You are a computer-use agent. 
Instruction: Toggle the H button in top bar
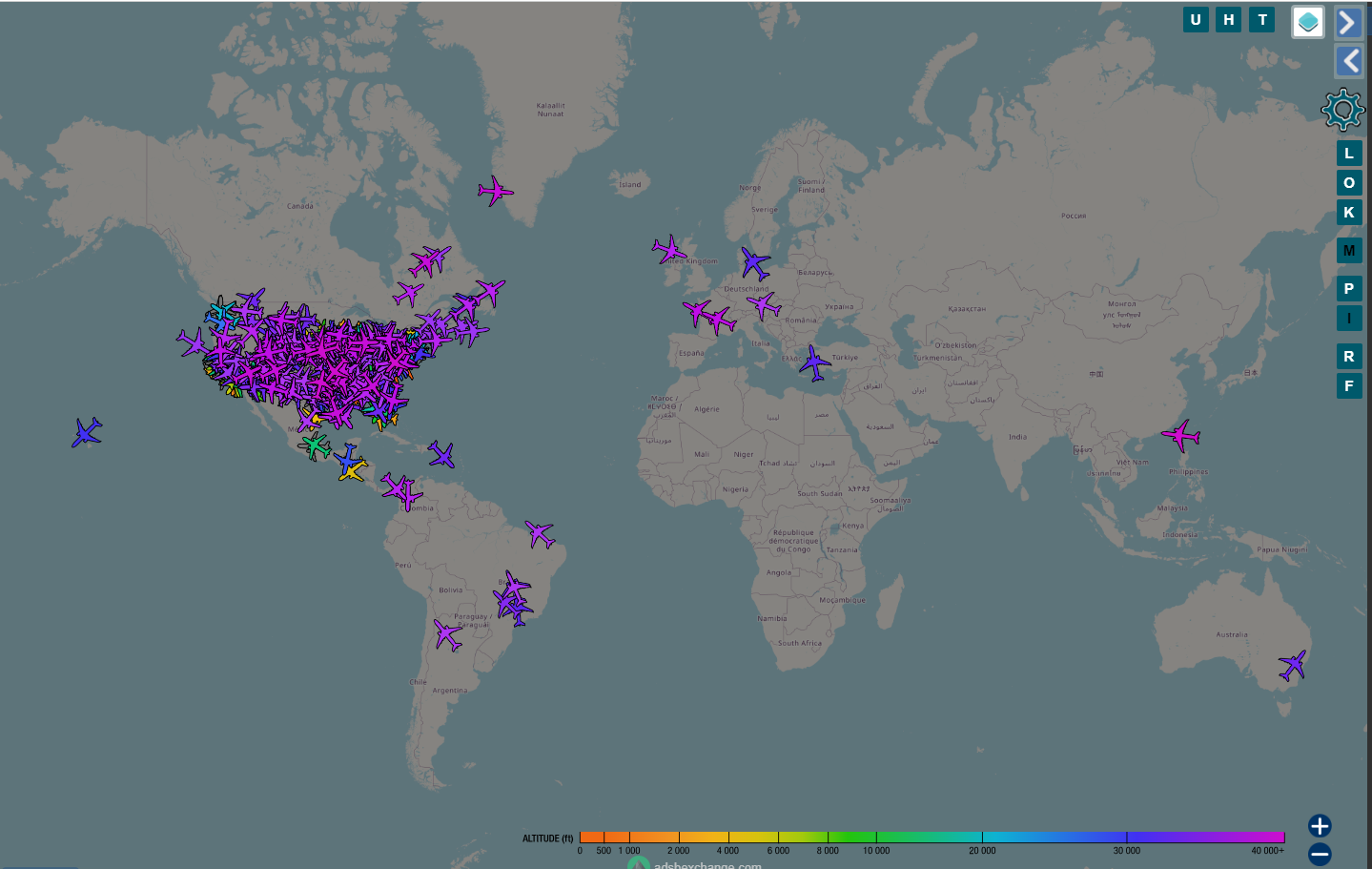click(1229, 19)
